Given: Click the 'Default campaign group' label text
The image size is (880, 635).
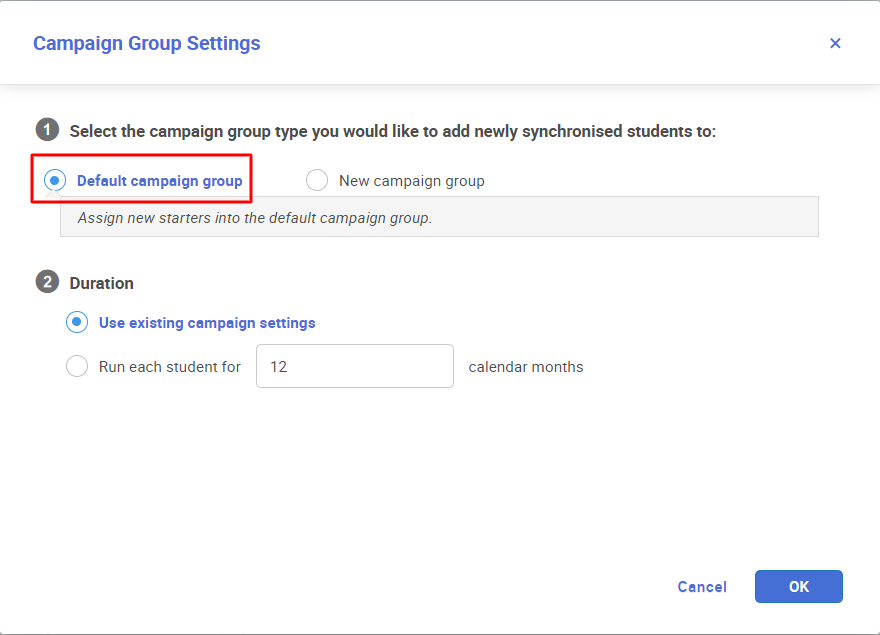Looking at the screenshot, I should tap(159, 181).
